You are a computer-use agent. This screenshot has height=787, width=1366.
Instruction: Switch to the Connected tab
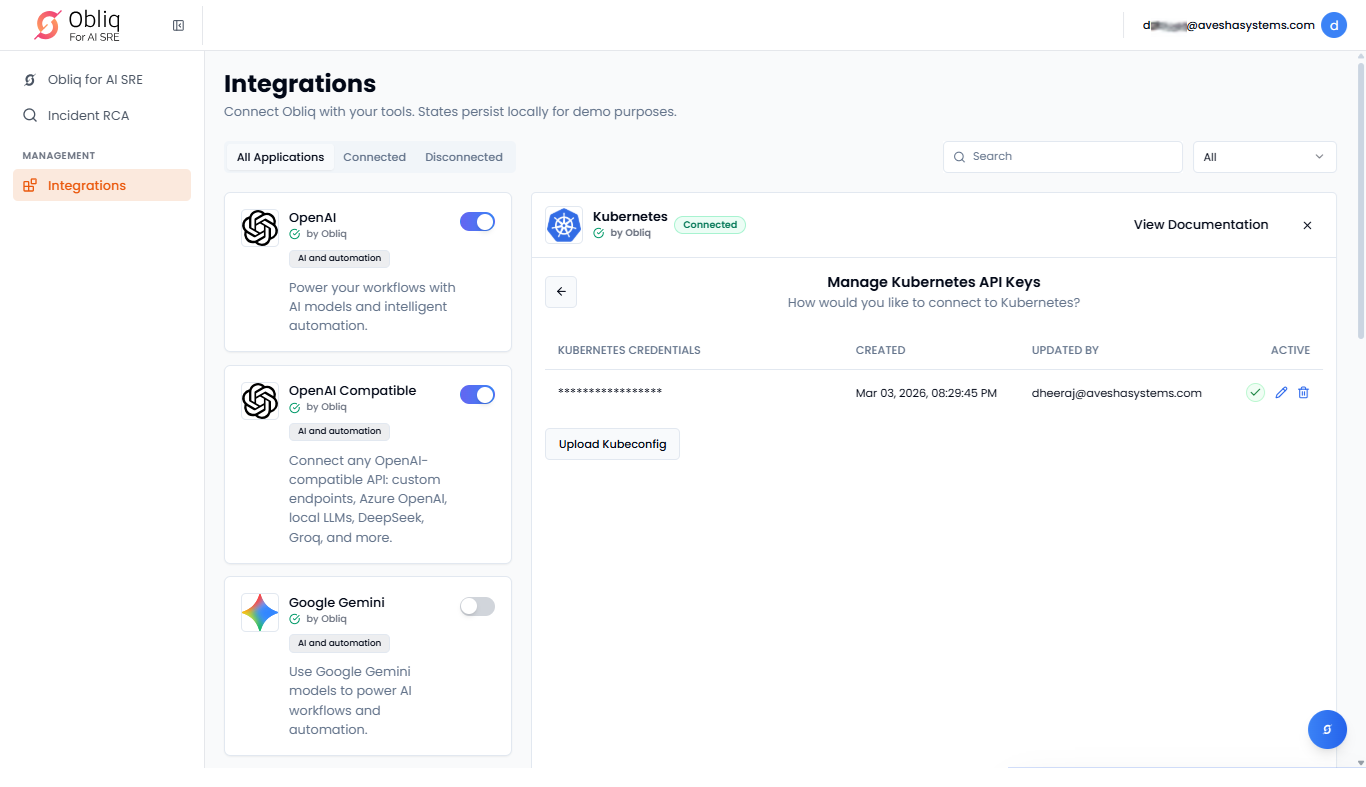(374, 157)
